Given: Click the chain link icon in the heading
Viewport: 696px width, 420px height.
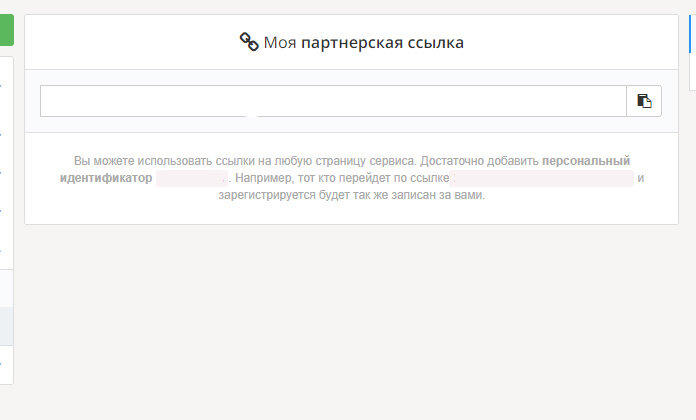Looking at the screenshot, I should point(249,42).
